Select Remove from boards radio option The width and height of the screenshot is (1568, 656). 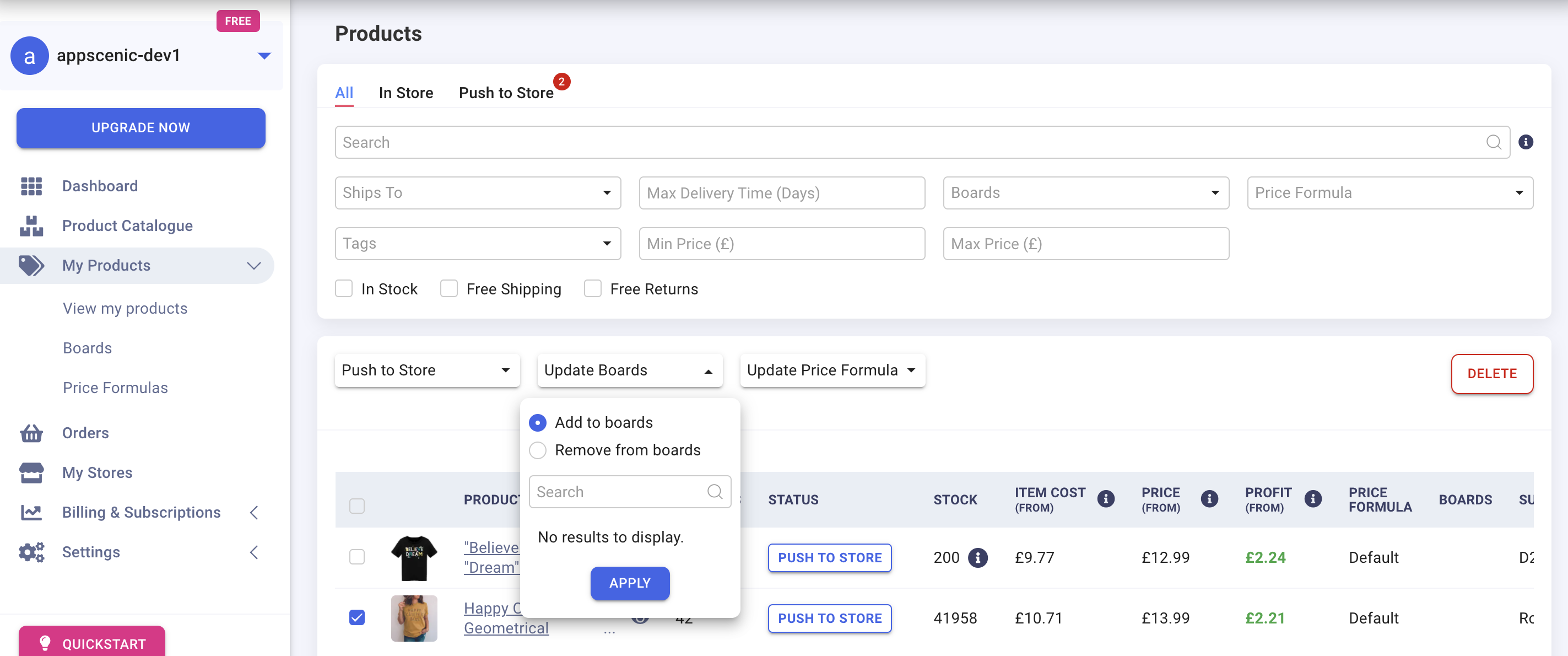(538, 450)
